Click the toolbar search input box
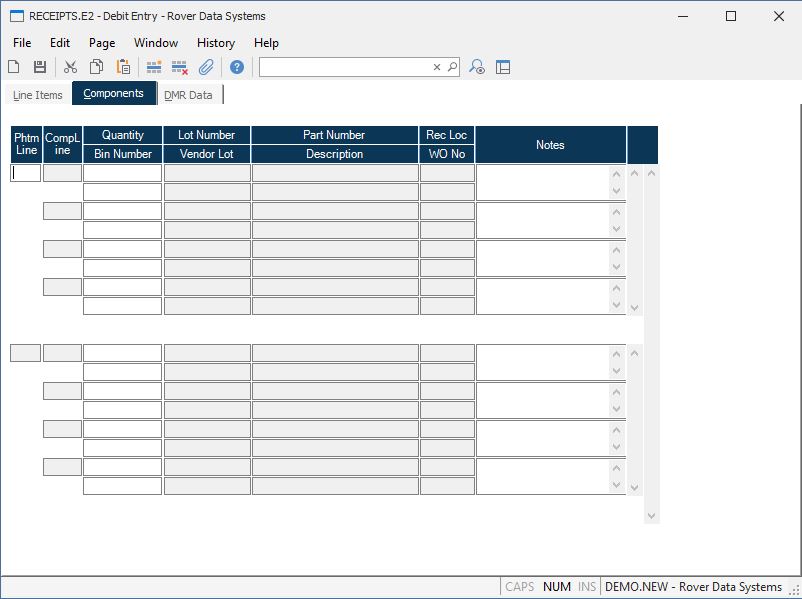802x599 pixels. (x=345, y=67)
